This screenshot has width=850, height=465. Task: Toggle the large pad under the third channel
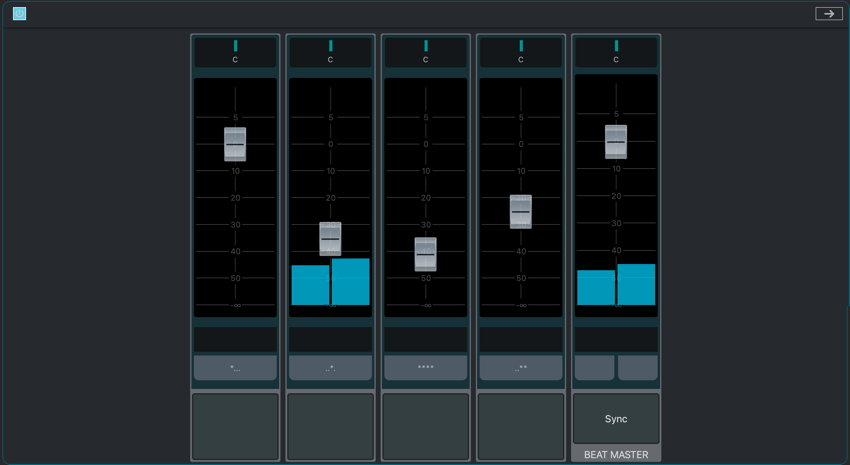pyautogui.click(x=425, y=427)
